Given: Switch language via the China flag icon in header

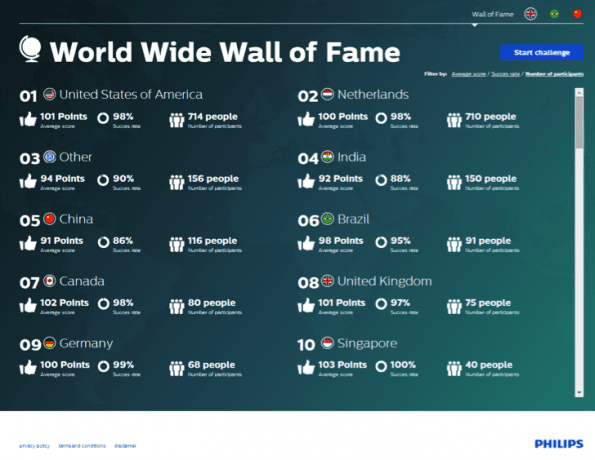Looking at the screenshot, I should point(577,14).
